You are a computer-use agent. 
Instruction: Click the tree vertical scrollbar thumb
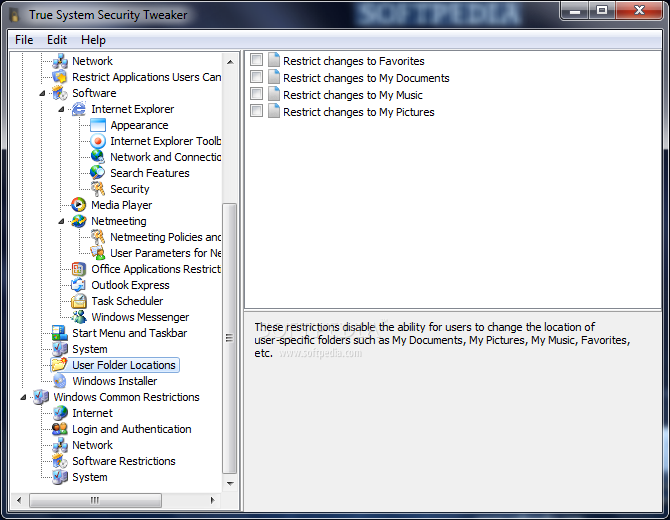pos(230,338)
